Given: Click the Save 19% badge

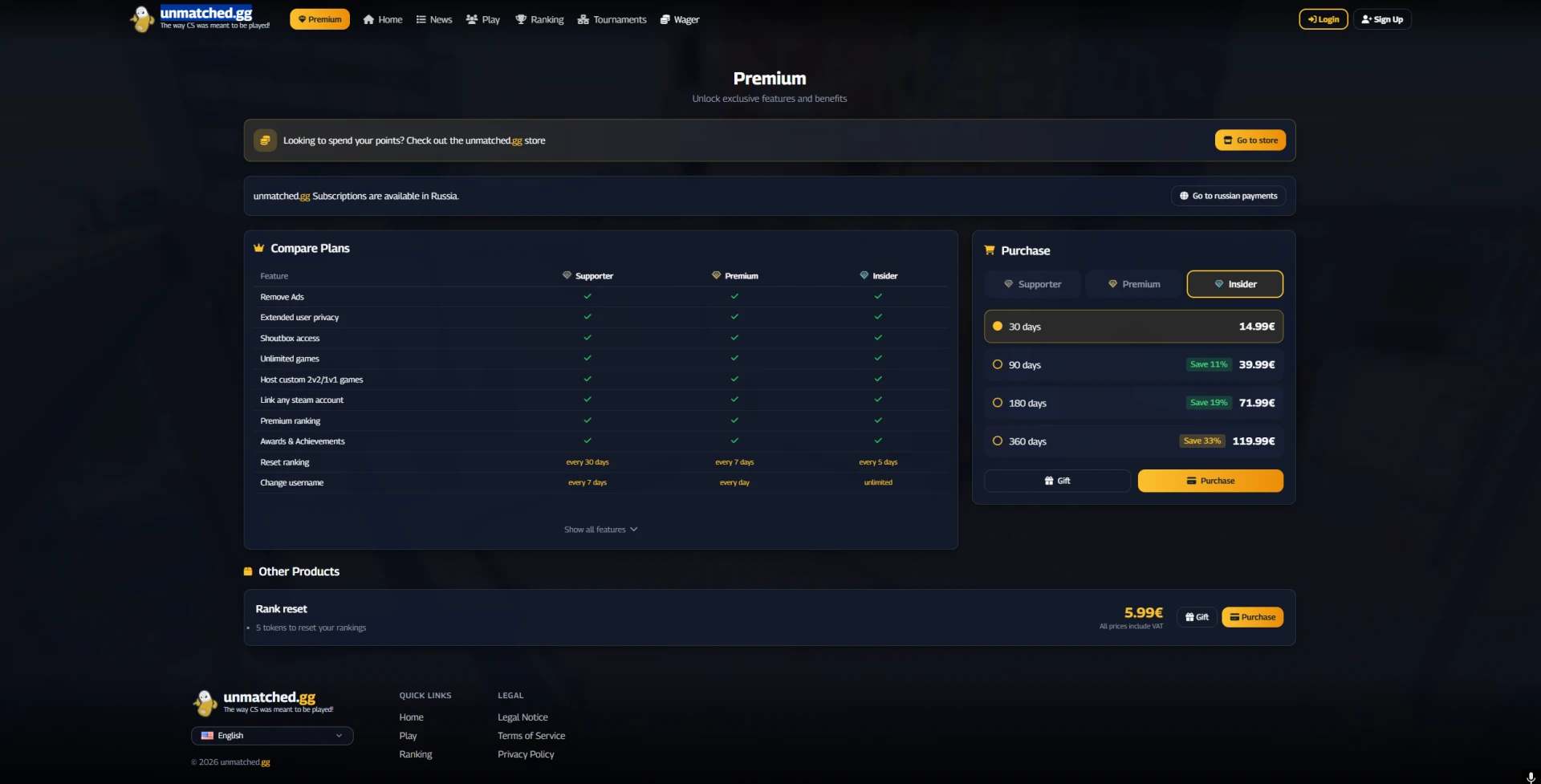Looking at the screenshot, I should click(x=1209, y=403).
